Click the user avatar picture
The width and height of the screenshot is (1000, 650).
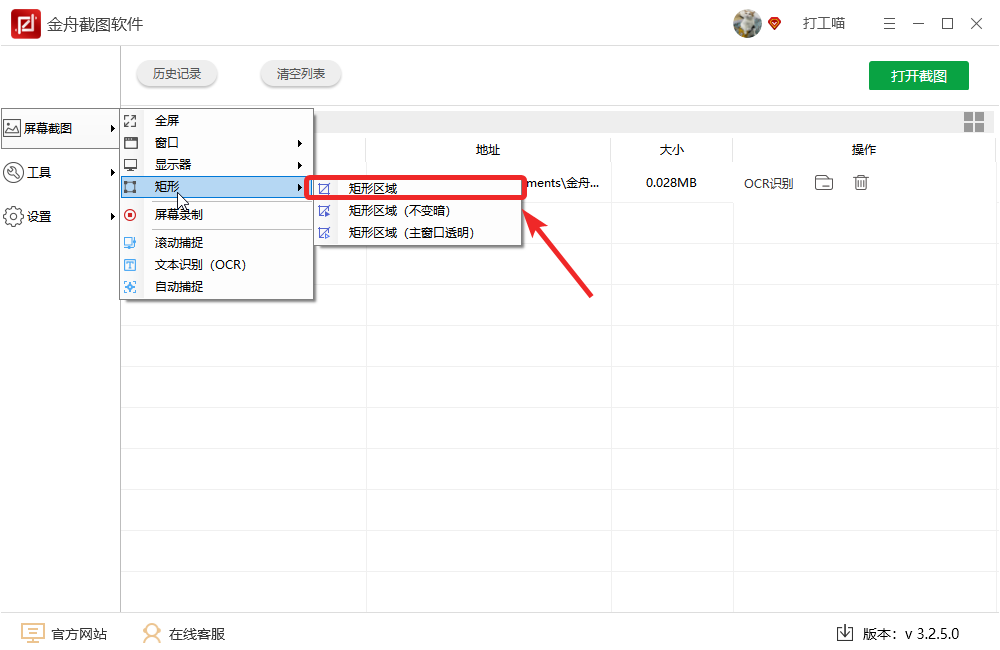point(747,24)
